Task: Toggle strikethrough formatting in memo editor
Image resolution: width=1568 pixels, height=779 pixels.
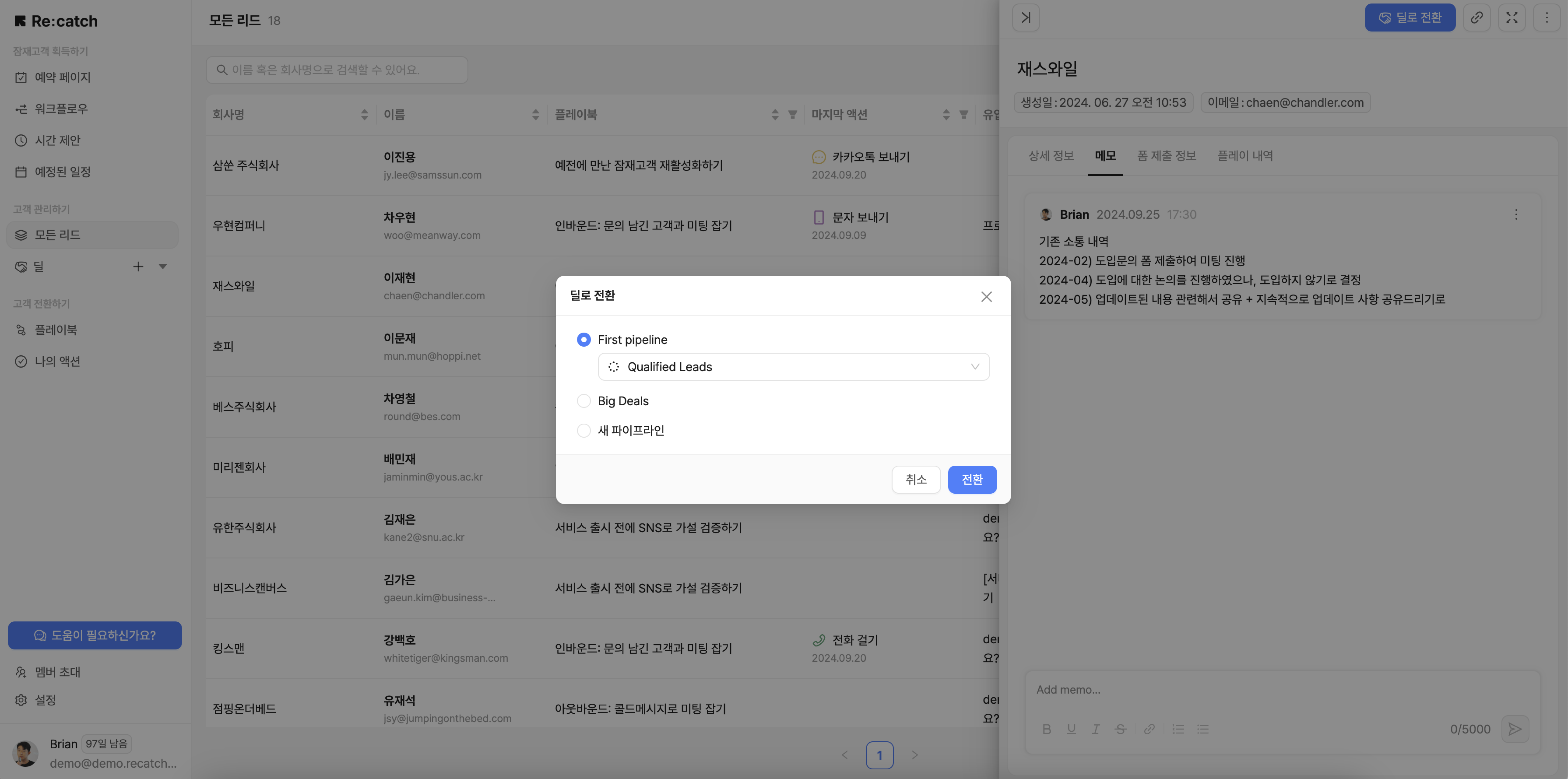Action: pyautogui.click(x=1121, y=729)
